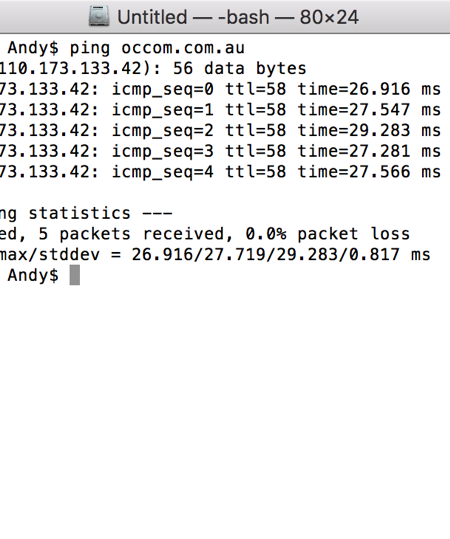Click the stddev value 0.817 ms
Viewport: 450px width, 539px height.
[x=390, y=255]
